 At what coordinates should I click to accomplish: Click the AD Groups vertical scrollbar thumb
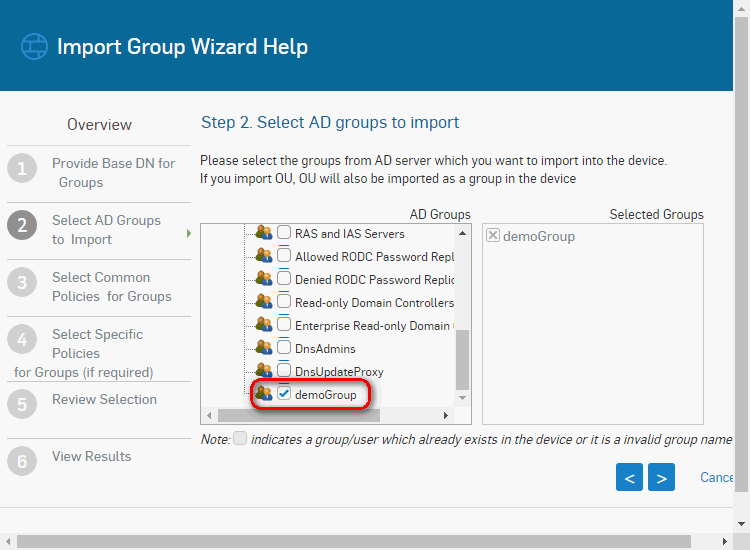click(462, 360)
